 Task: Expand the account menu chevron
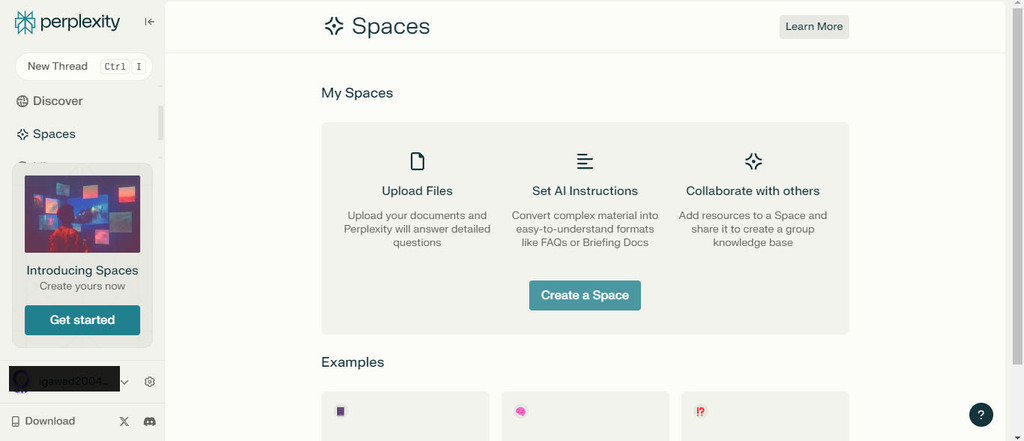pyautogui.click(x=125, y=382)
